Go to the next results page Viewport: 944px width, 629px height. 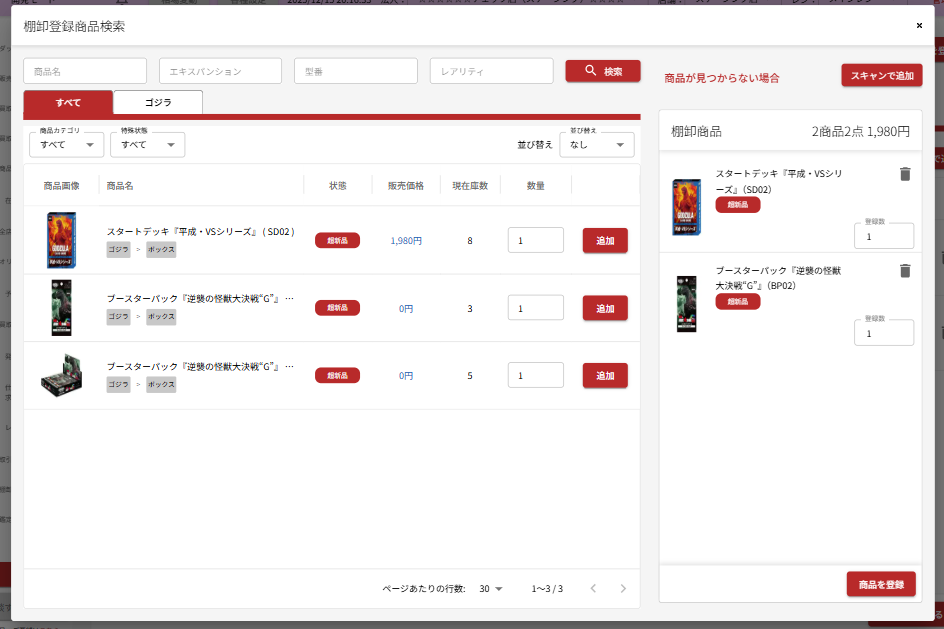623,589
